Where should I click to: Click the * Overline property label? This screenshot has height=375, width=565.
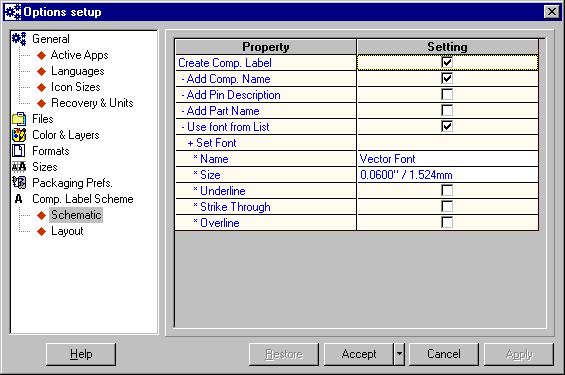pos(216,223)
